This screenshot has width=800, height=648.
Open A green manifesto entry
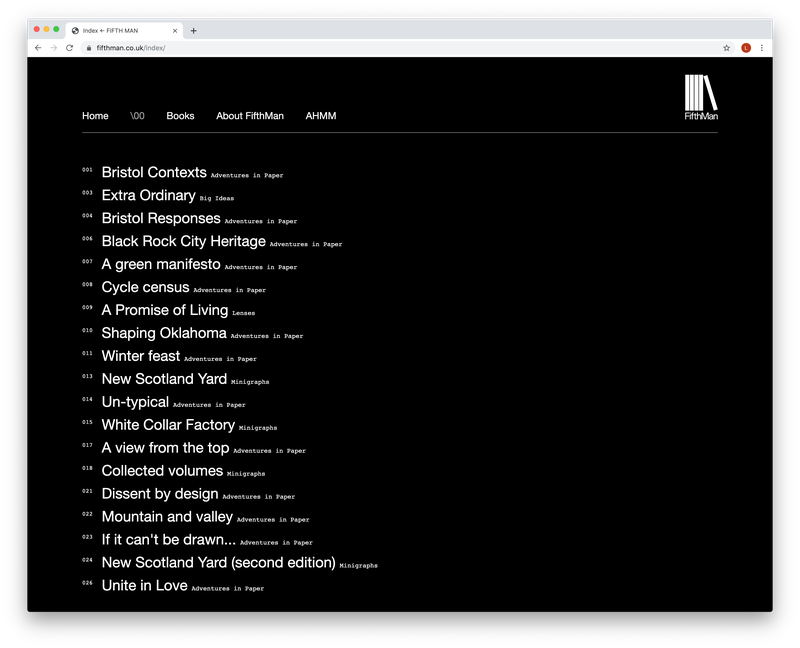coord(161,264)
